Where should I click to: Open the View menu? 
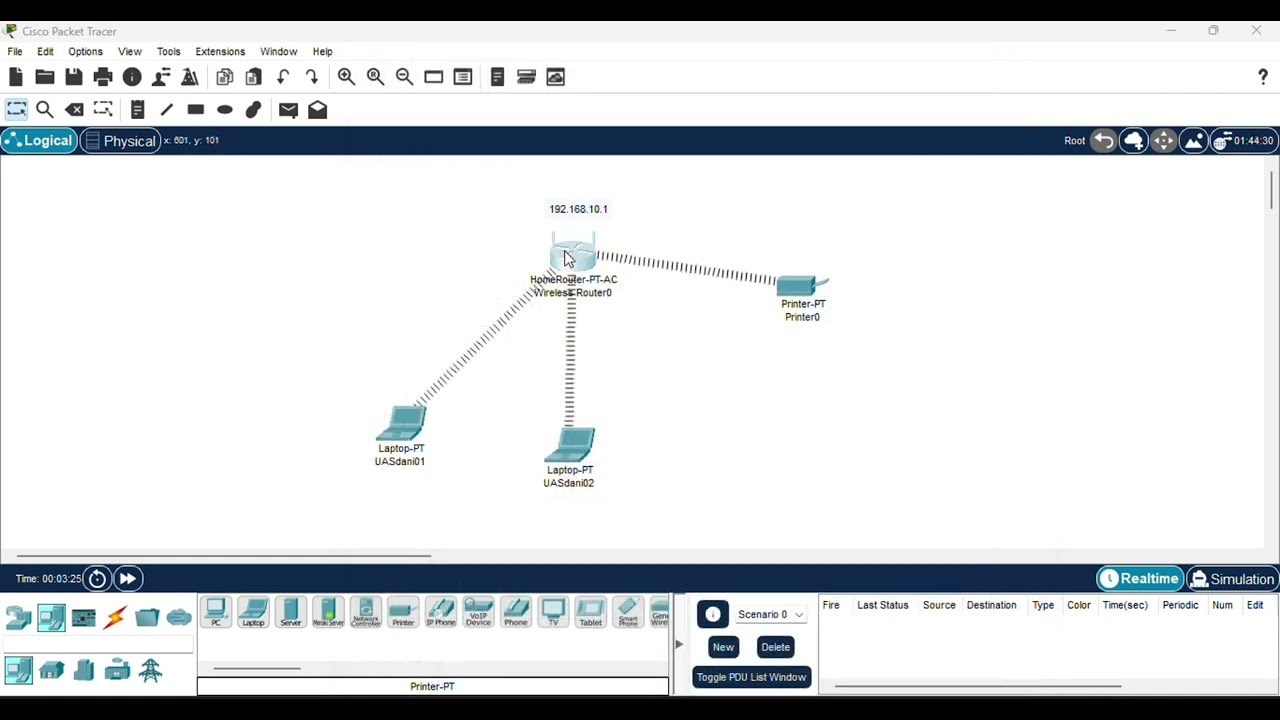pyautogui.click(x=130, y=52)
